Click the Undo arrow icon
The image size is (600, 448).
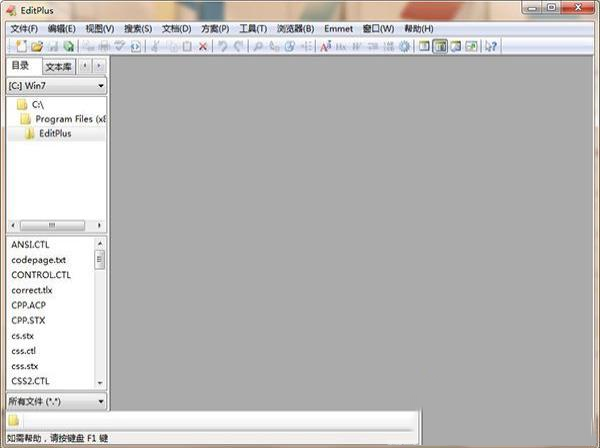(223, 46)
